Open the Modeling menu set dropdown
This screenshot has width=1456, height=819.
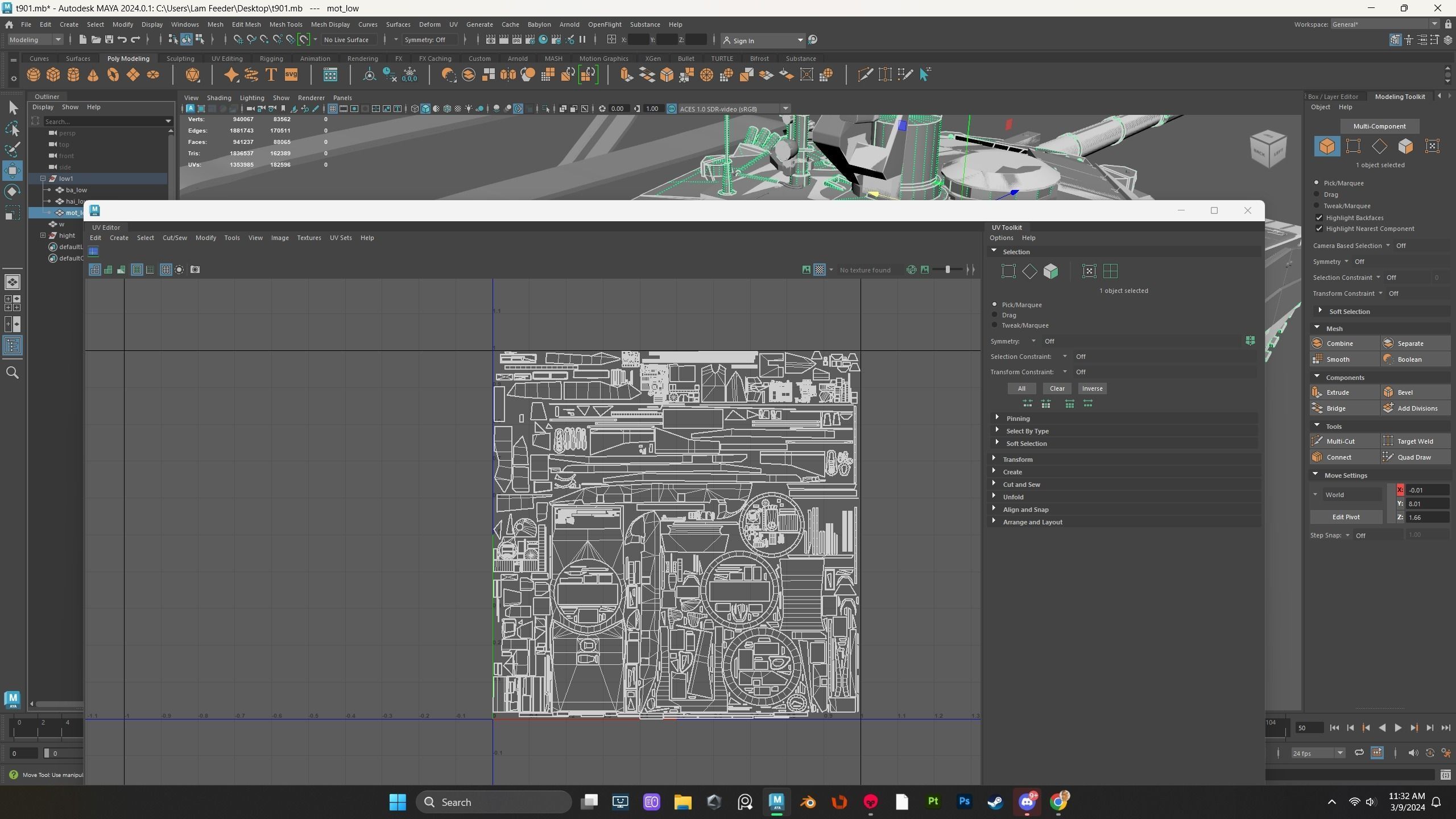[x=35, y=40]
